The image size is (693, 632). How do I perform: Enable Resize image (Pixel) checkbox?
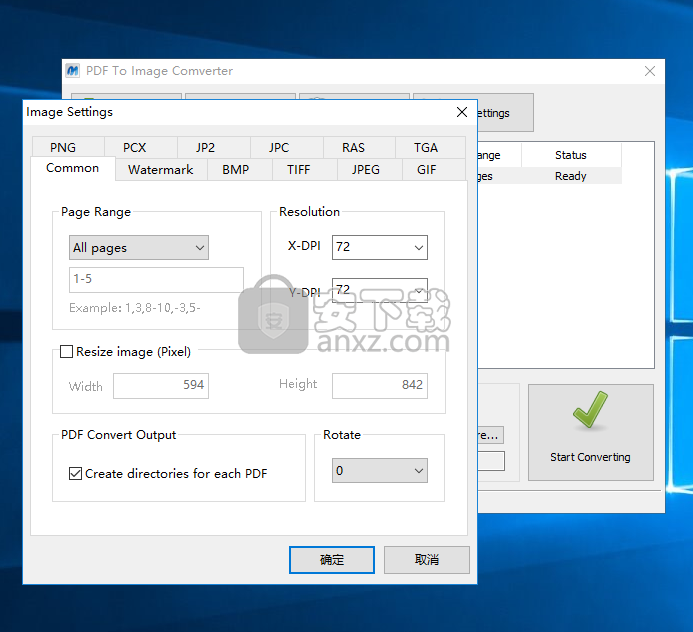(66, 352)
